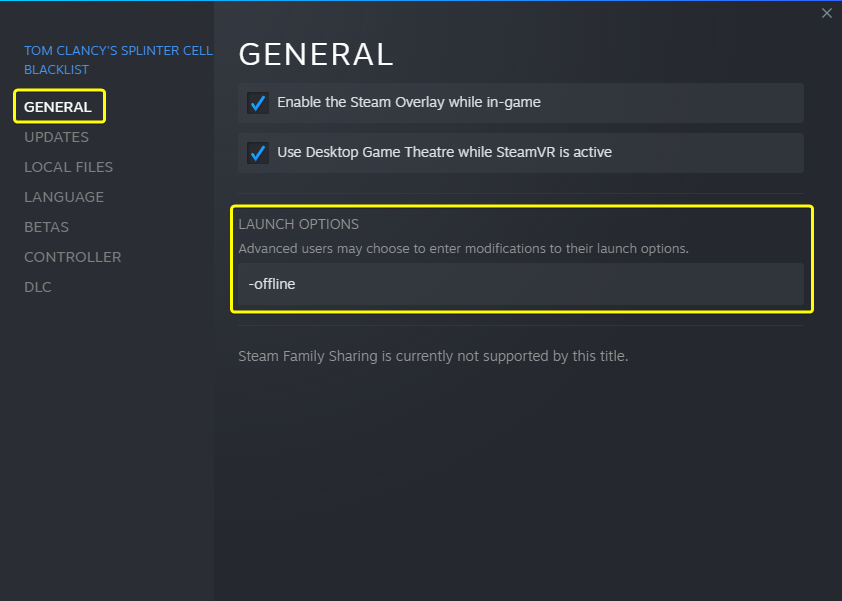Click the large GENERAL page heading
Image resolution: width=842 pixels, height=601 pixels.
(x=316, y=54)
